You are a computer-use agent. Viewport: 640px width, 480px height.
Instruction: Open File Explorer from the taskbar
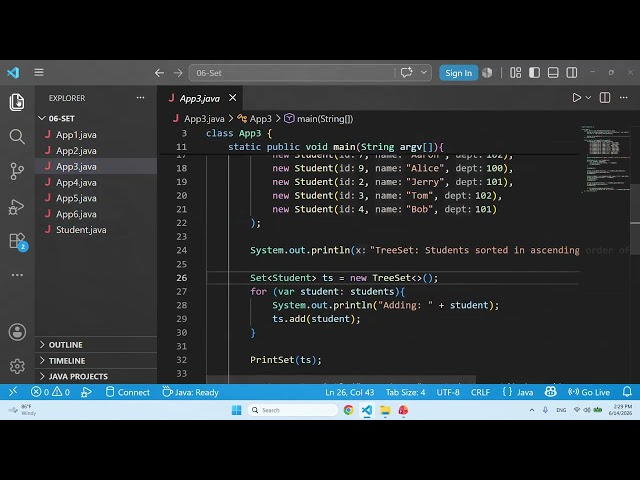pyautogui.click(x=385, y=410)
